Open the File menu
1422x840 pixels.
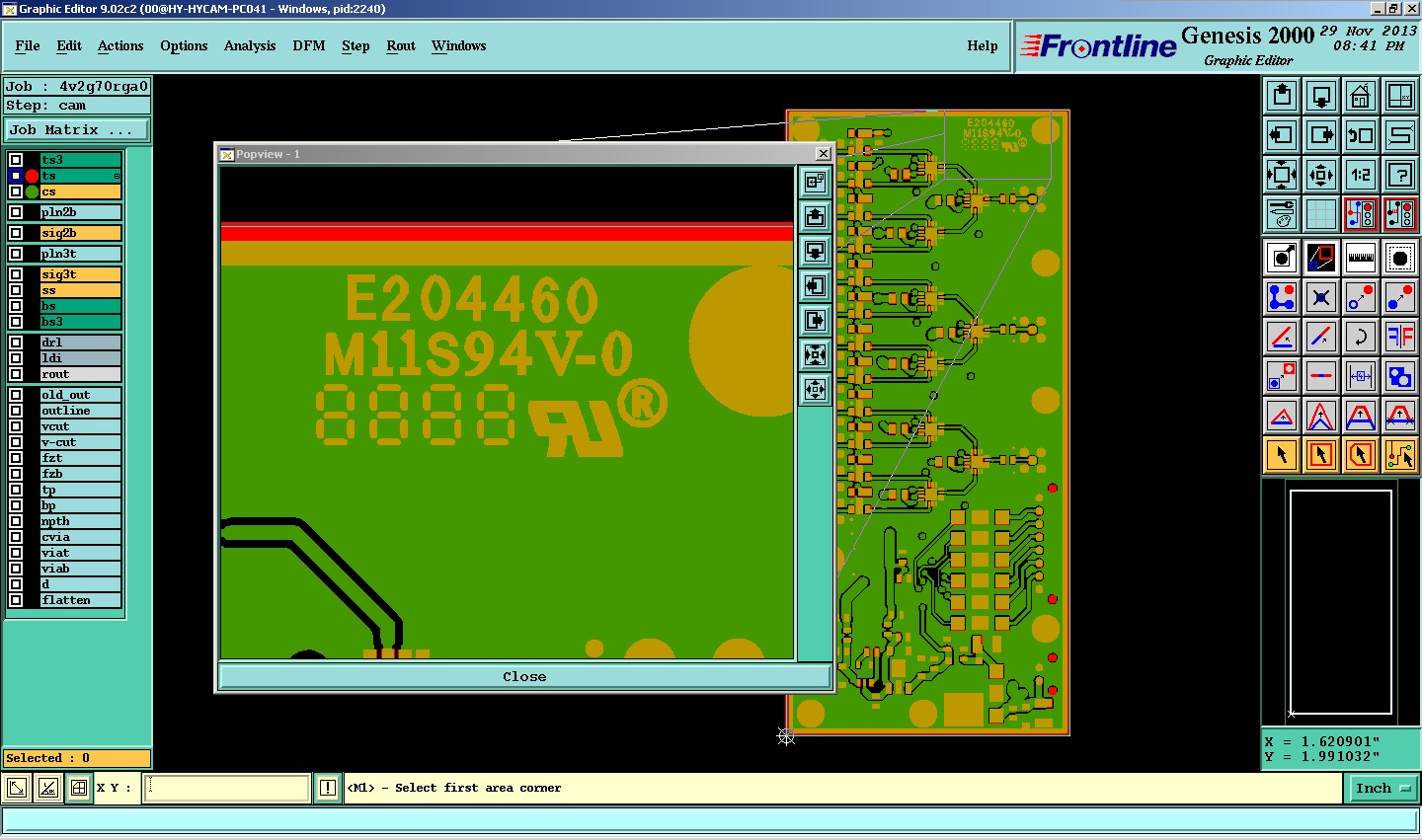[x=28, y=45]
